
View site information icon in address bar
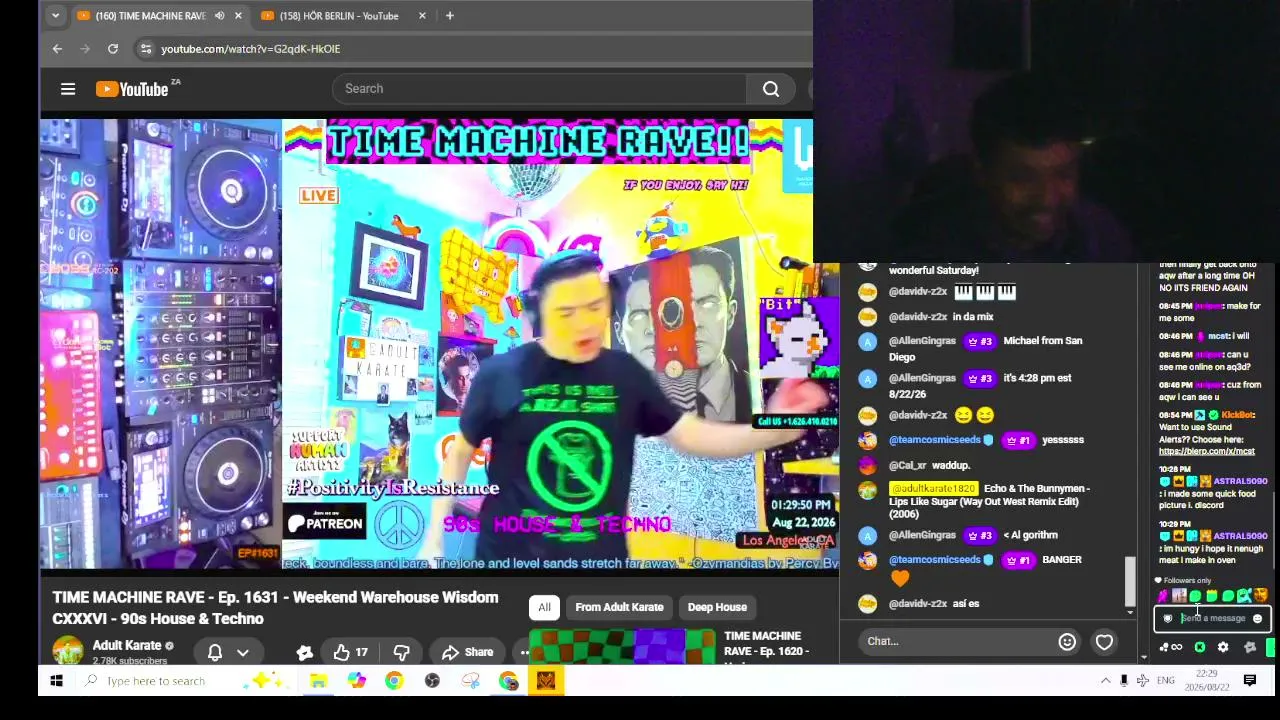(x=145, y=48)
